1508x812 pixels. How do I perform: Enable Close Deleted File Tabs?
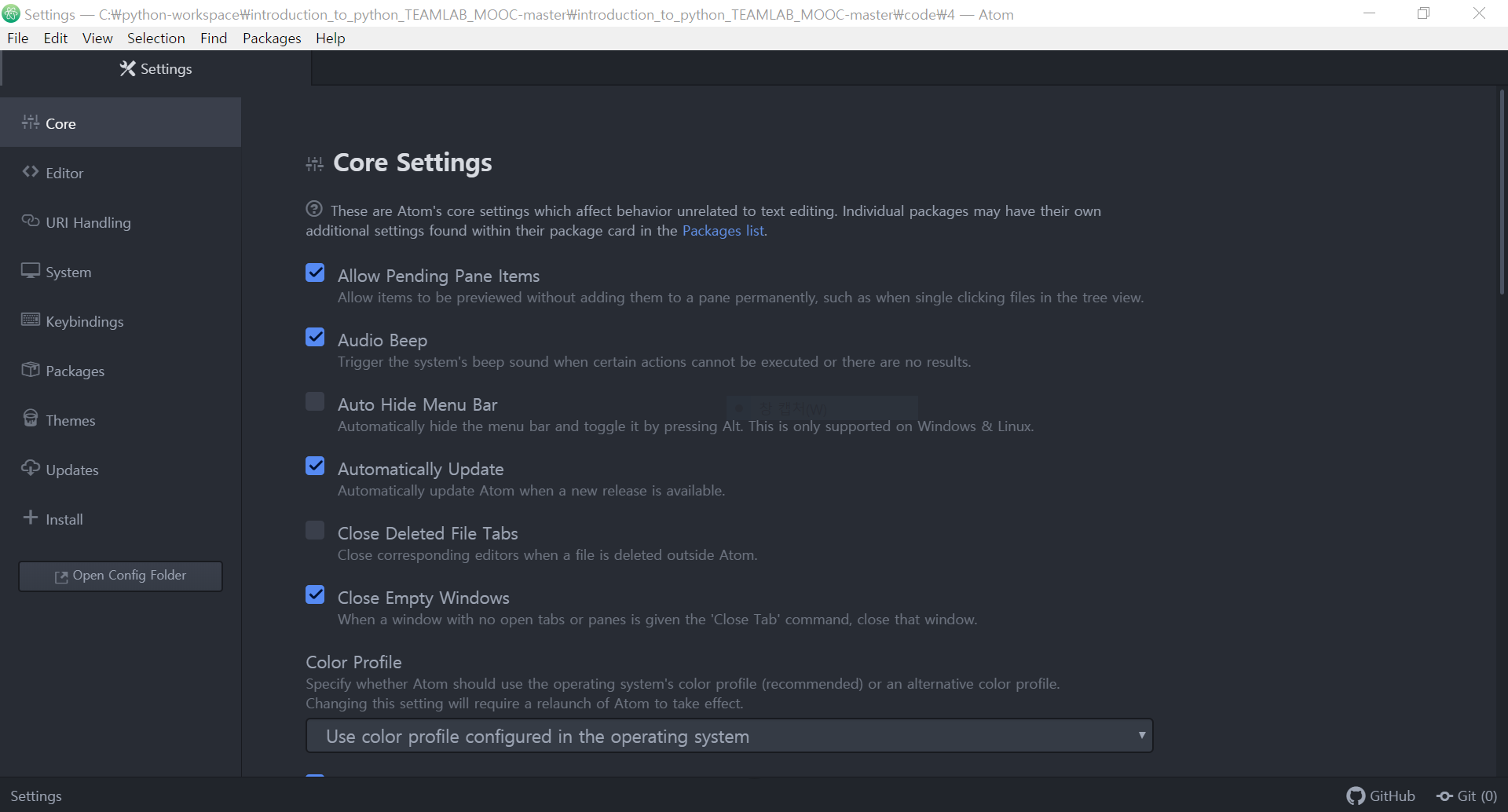[315, 530]
